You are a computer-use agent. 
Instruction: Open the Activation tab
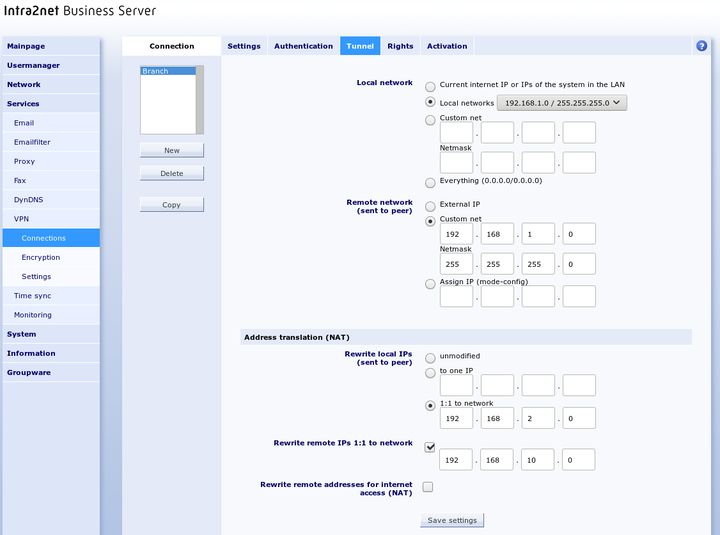tap(447, 46)
